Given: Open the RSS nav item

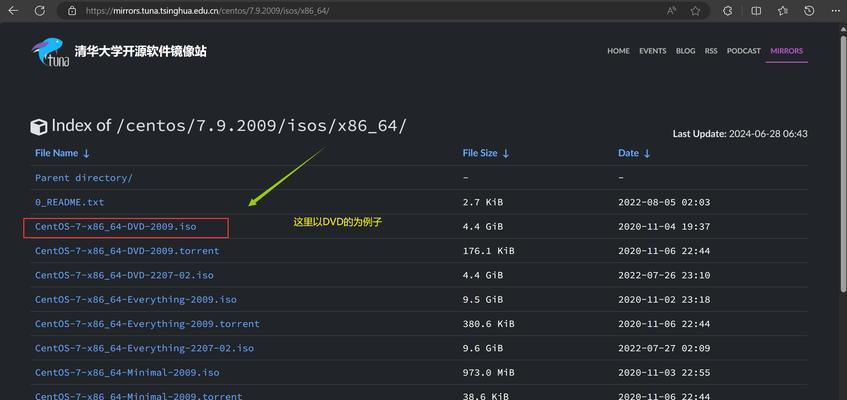Looking at the screenshot, I should [711, 51].
